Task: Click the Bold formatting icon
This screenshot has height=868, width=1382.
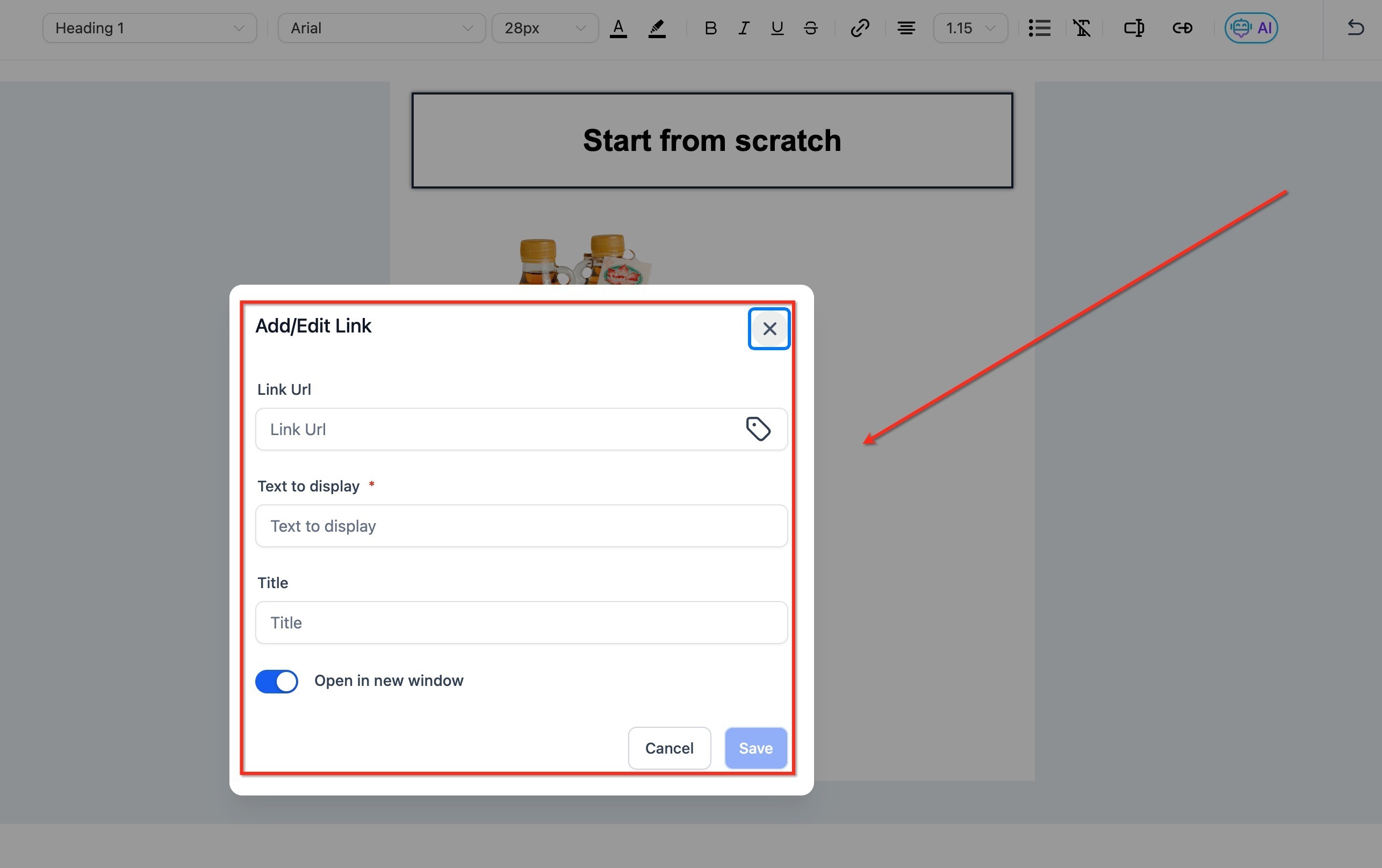Action: (x=710, y=27)
